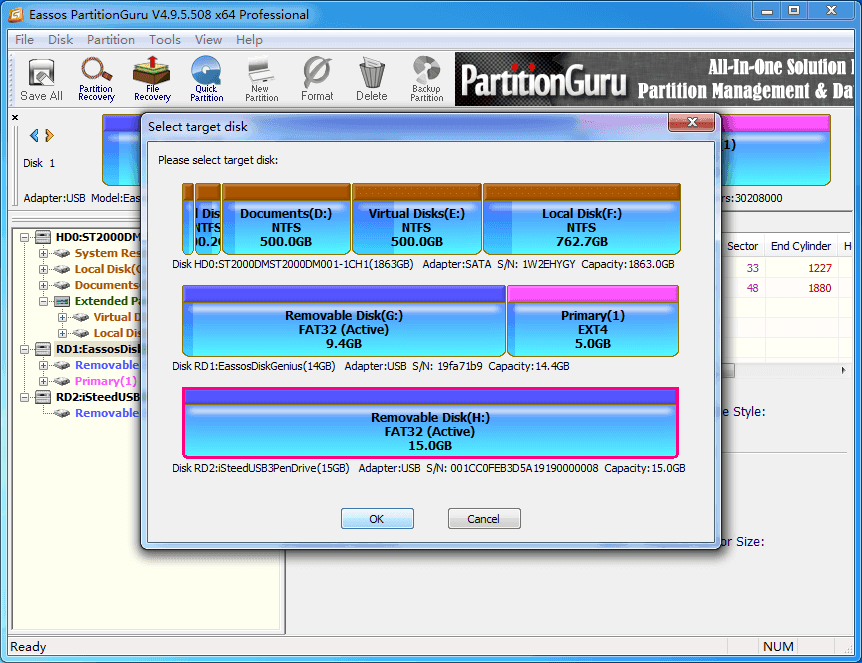Expand the Primary(1) tree node
The width and height of the screenshot is (862, 663).
pyautogui.click(x=43, y=381)
